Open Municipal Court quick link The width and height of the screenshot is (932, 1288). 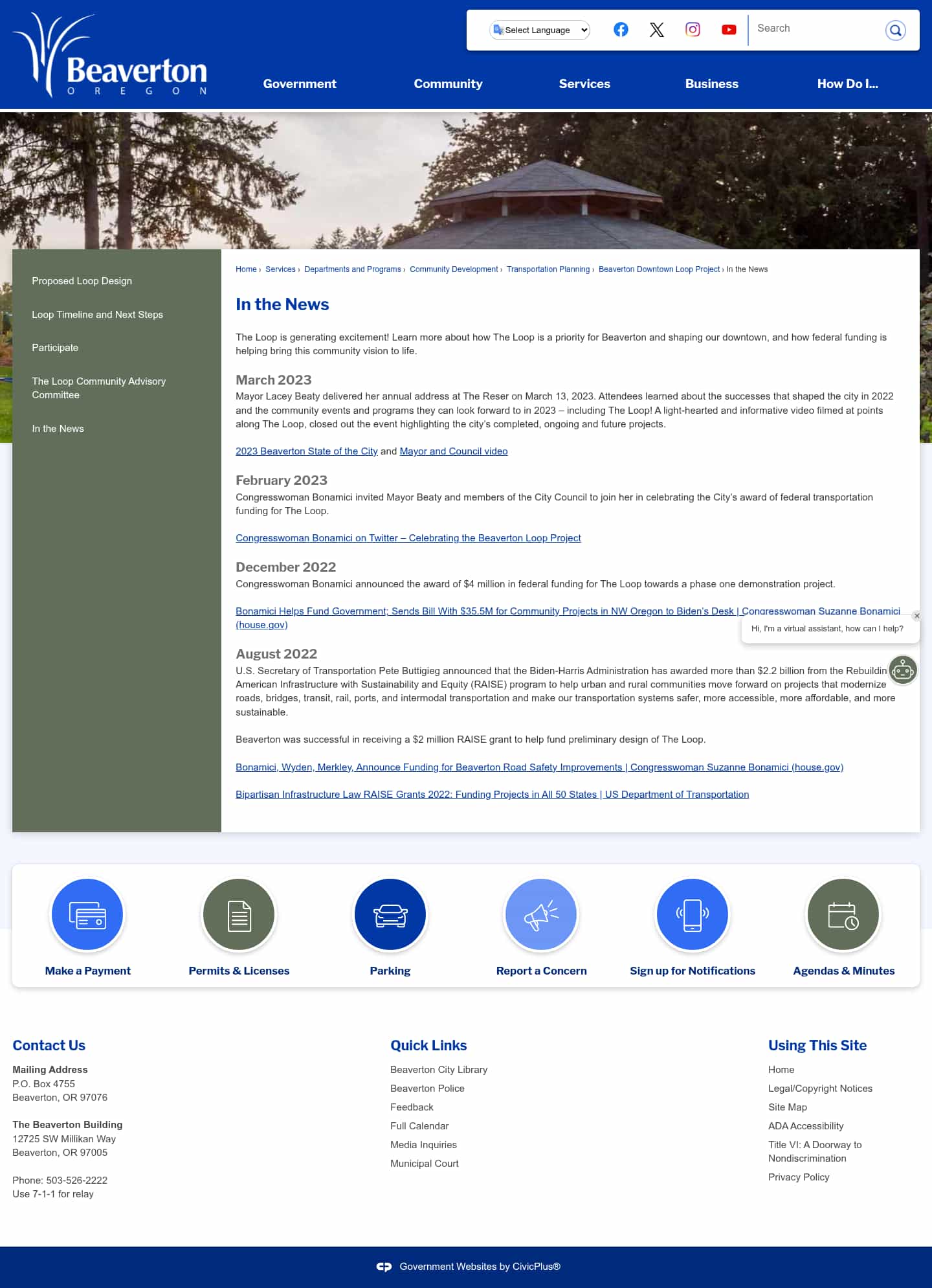[424, 1164]
